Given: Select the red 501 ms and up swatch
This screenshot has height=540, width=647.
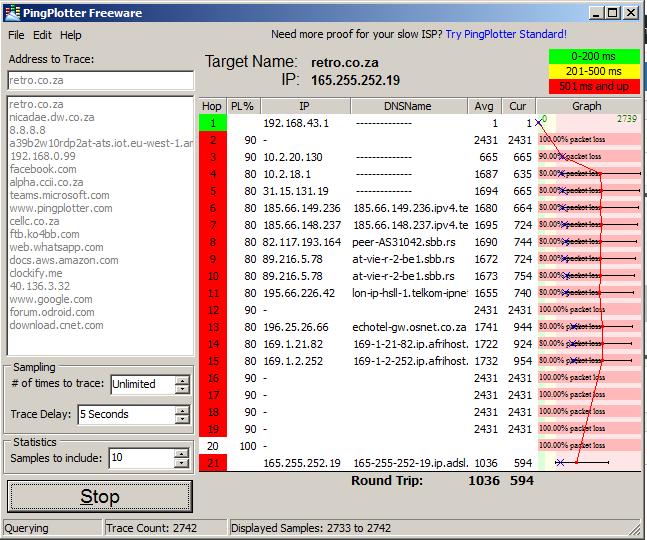Looking at the screenshot, I should (594, 86).
